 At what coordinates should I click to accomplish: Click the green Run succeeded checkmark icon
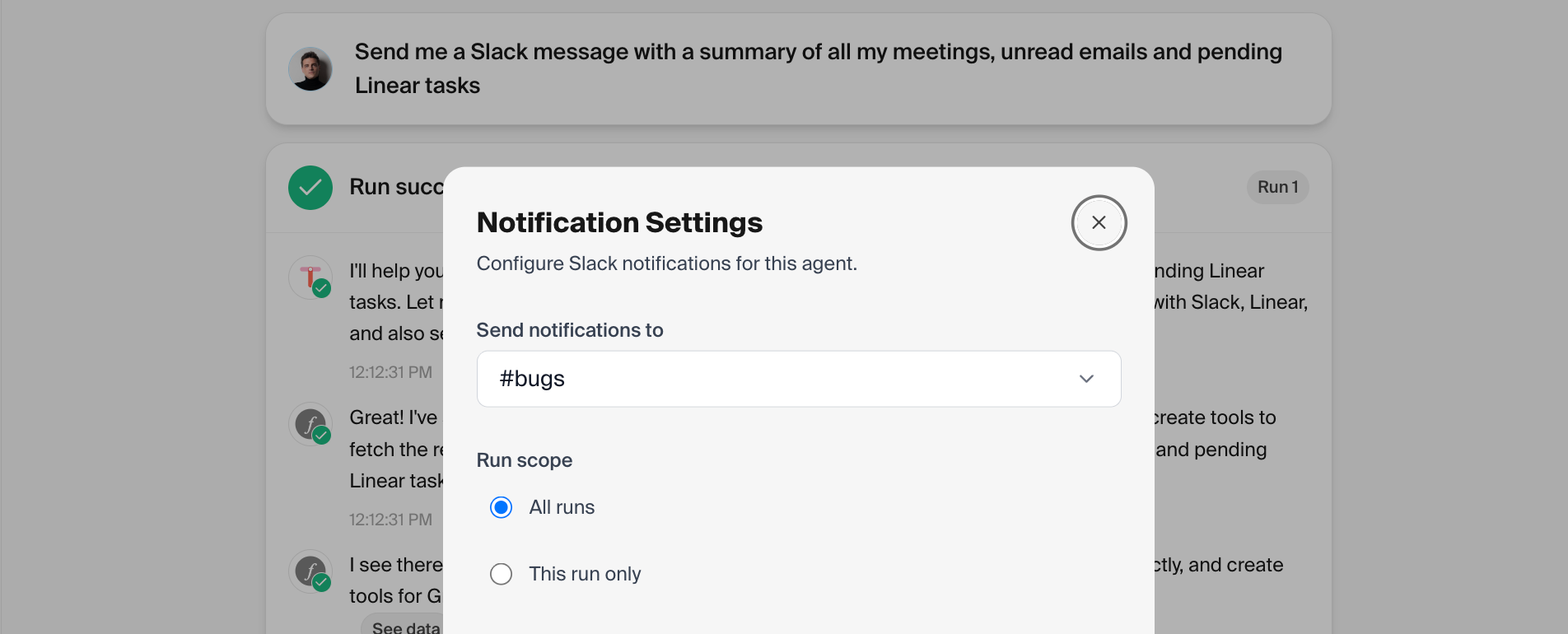point(310,188)
